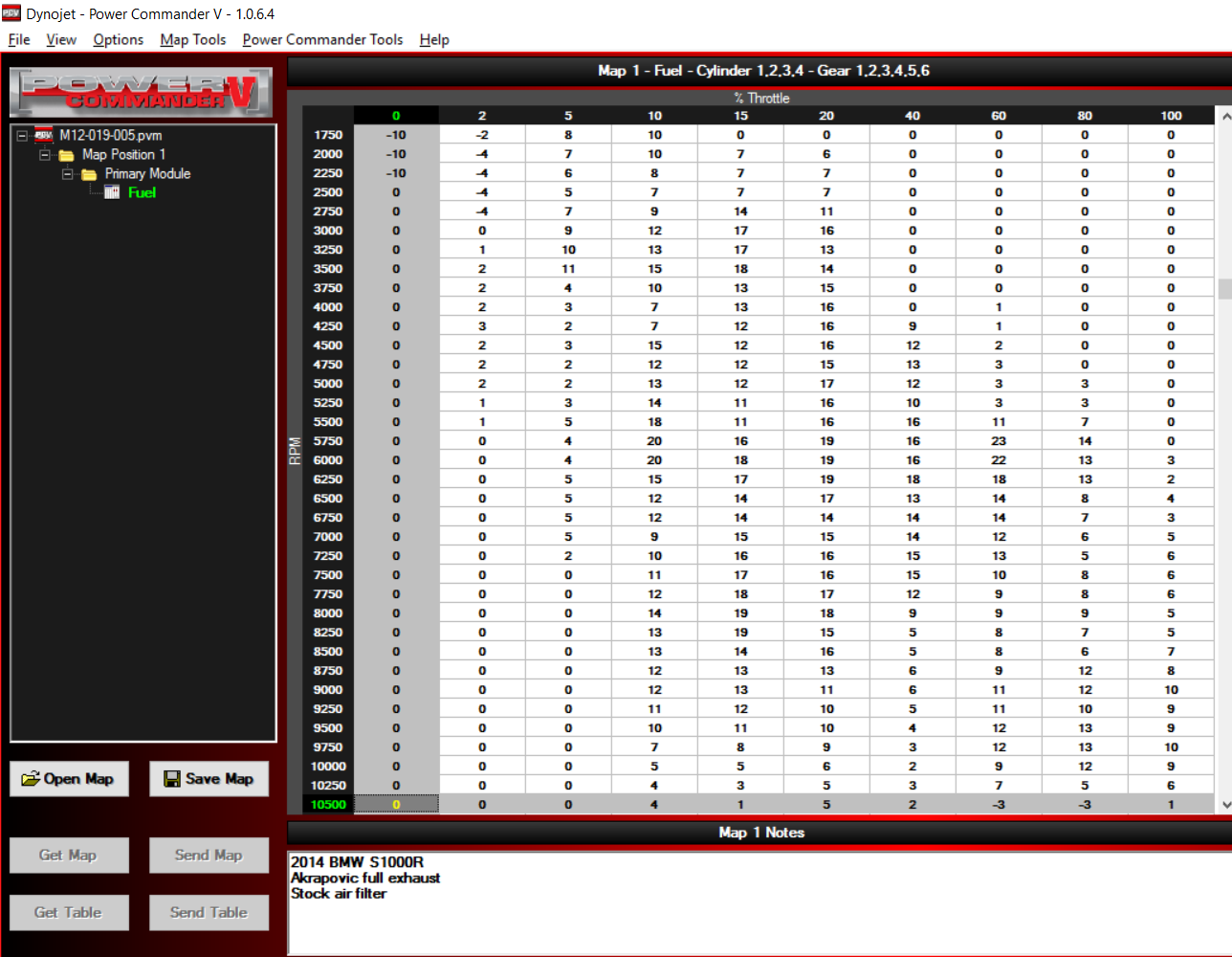Click the floppy disk icon on Save Map
Screen dimensions: 1232x957
(172, 779)
